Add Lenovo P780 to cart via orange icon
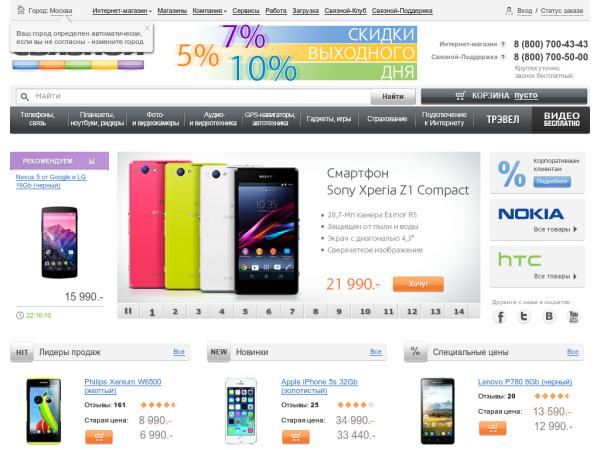This screenshot has height=450, width=600. [x=492, y=428]
